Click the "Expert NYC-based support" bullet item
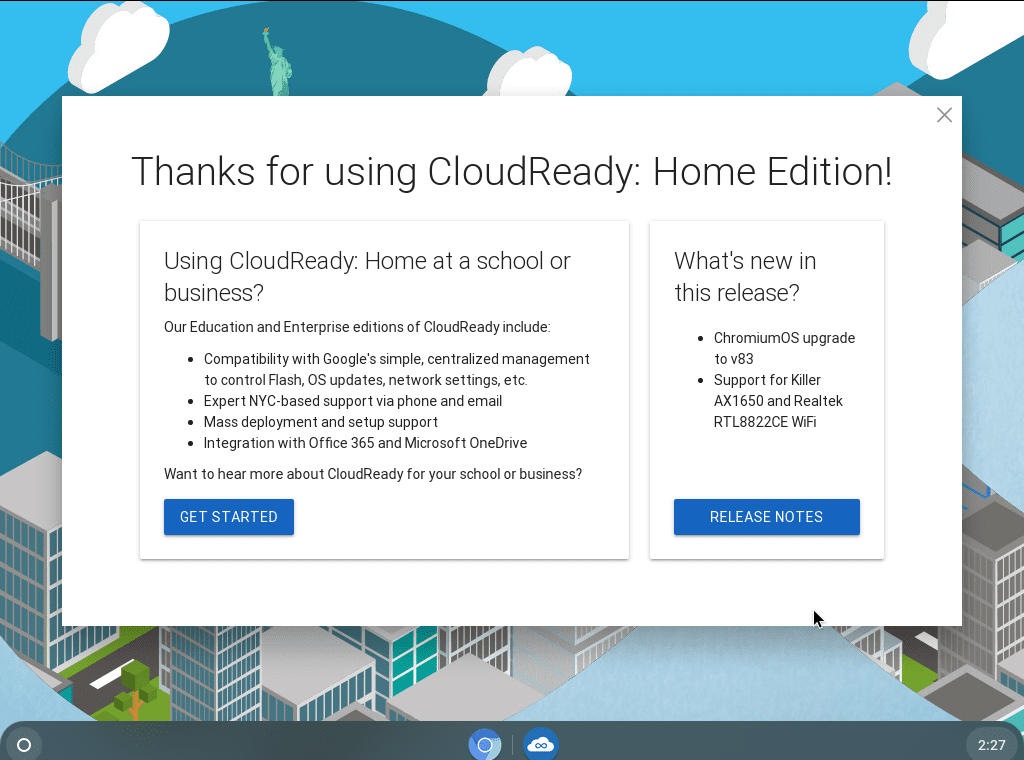The image size is (1024, 760). coord(352,401)
